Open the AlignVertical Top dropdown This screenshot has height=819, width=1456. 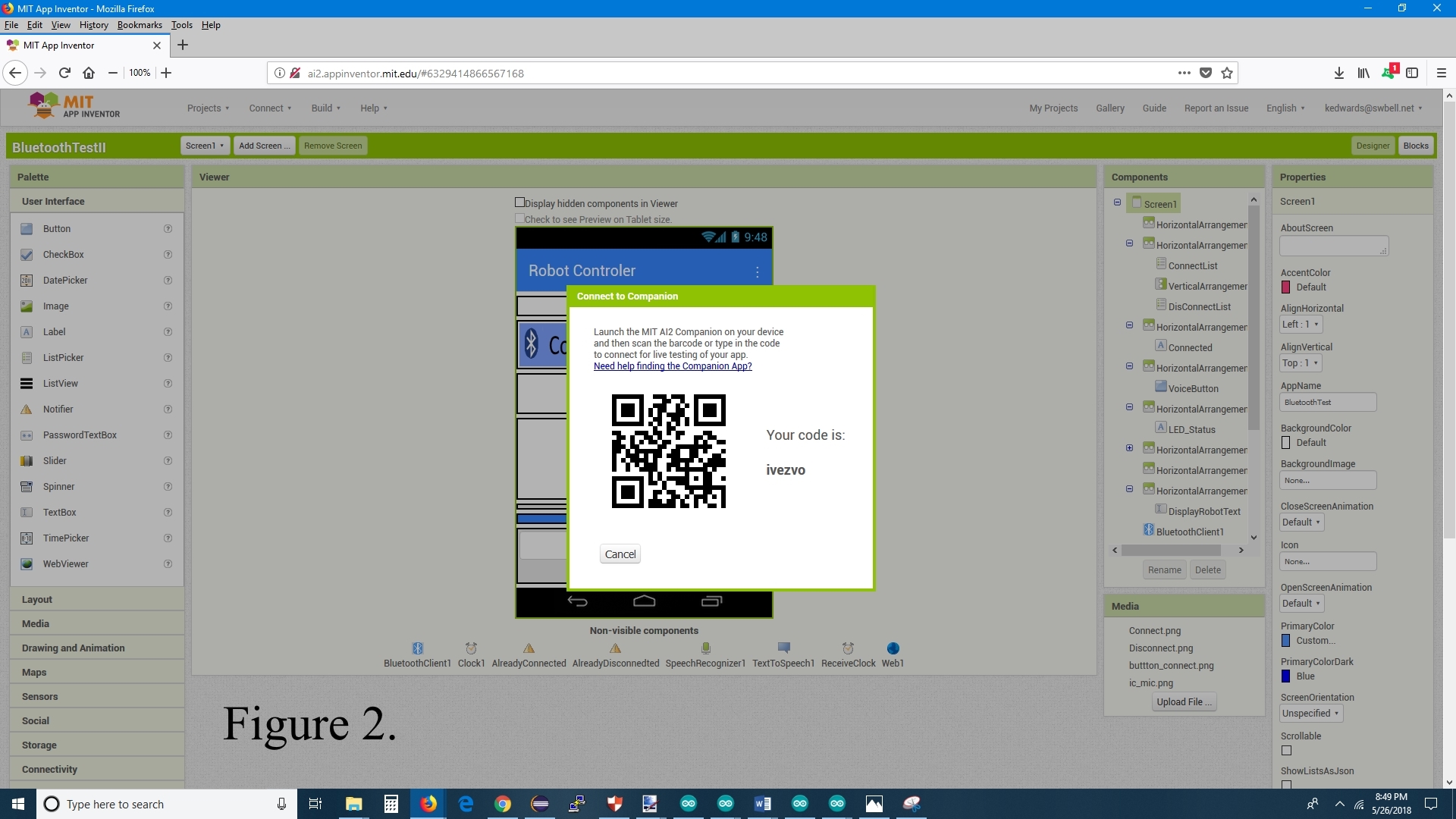[1301, 363]
